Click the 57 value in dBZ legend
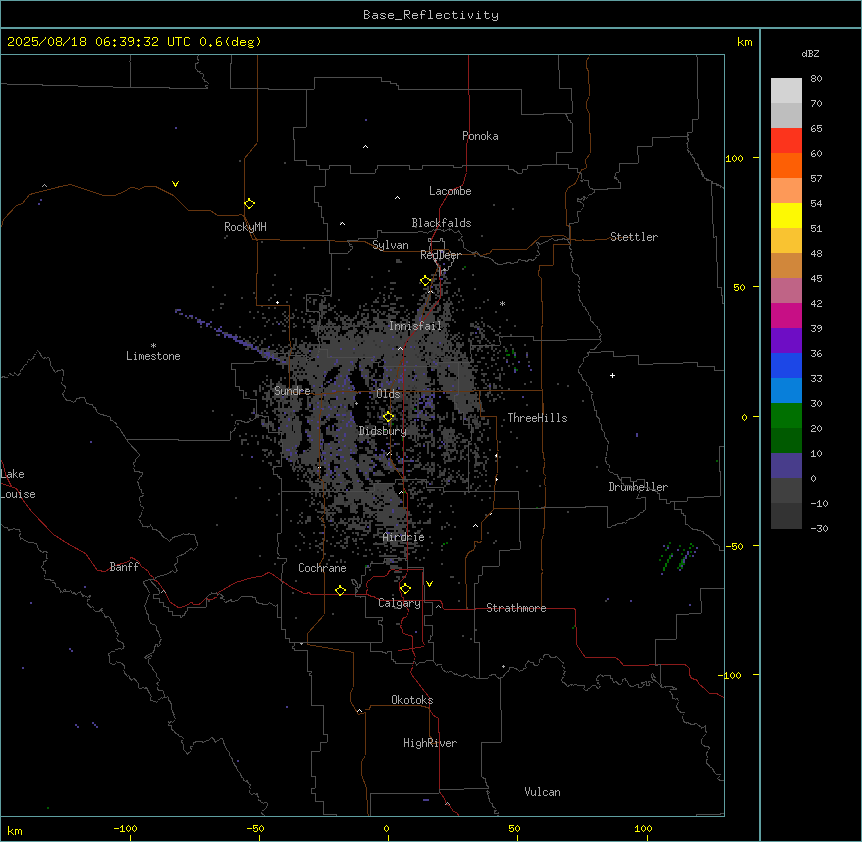This screenshot has width=862, height=842. (x=816, y=178)
